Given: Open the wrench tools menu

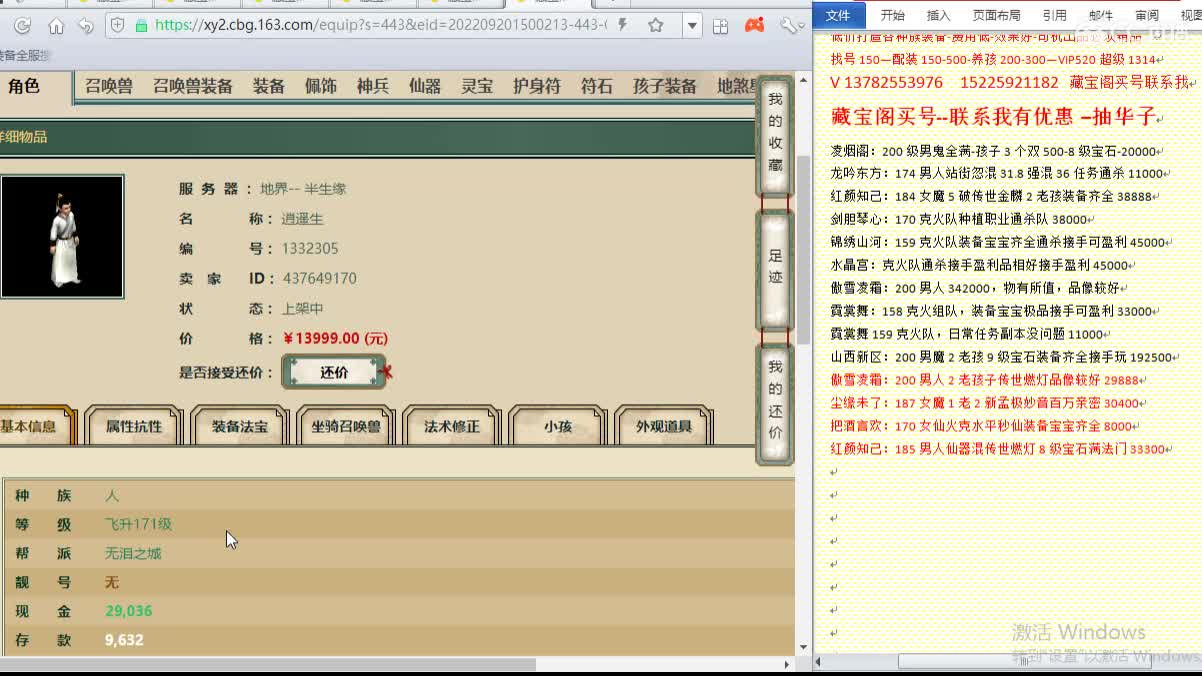Looking at the screenshot, I should 790,26.
